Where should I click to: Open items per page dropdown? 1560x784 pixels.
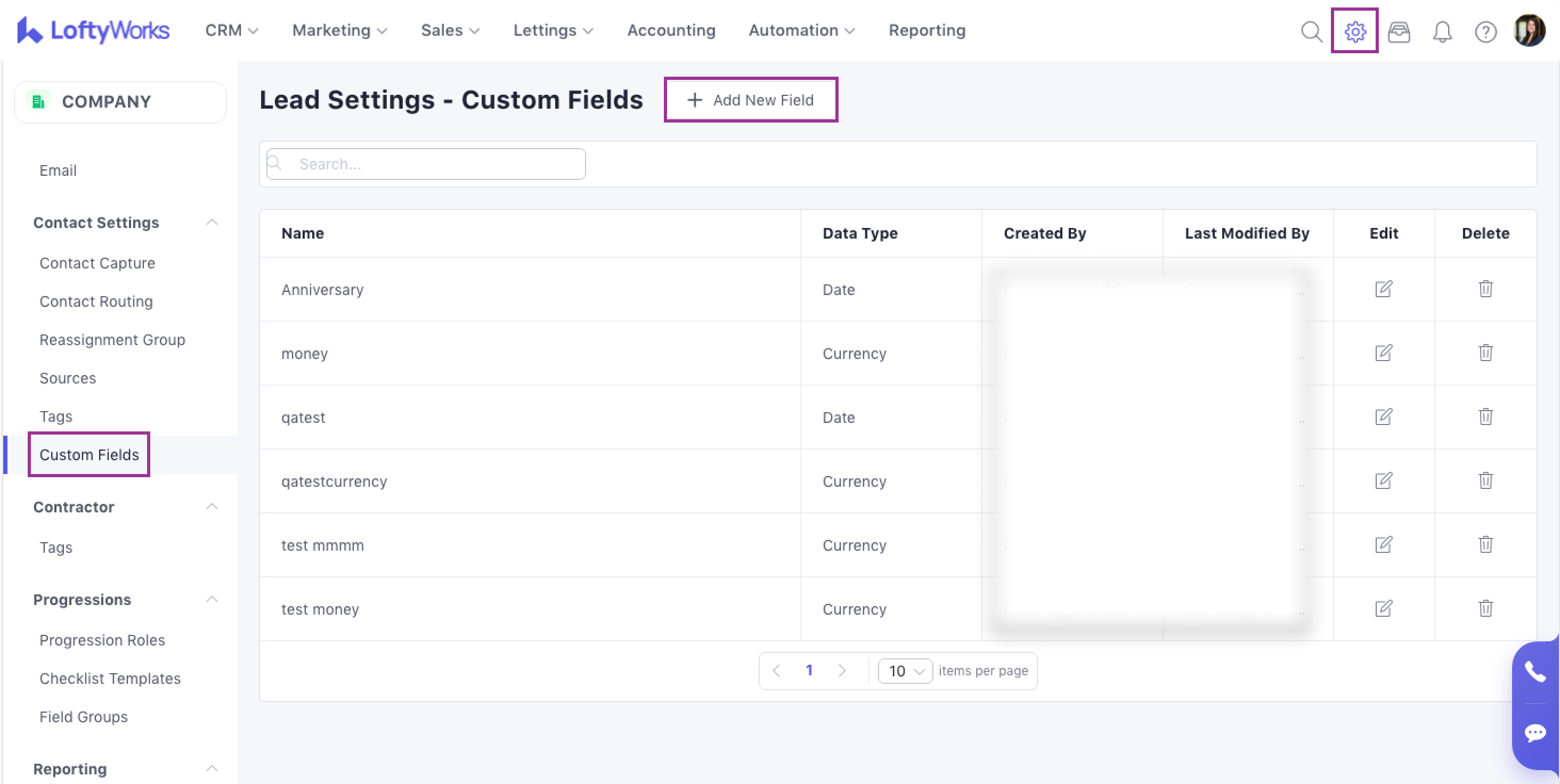tap(905, 671)
